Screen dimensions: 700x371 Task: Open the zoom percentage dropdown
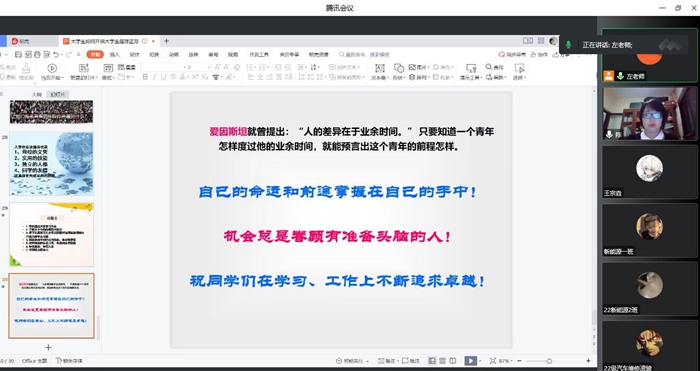506,361
